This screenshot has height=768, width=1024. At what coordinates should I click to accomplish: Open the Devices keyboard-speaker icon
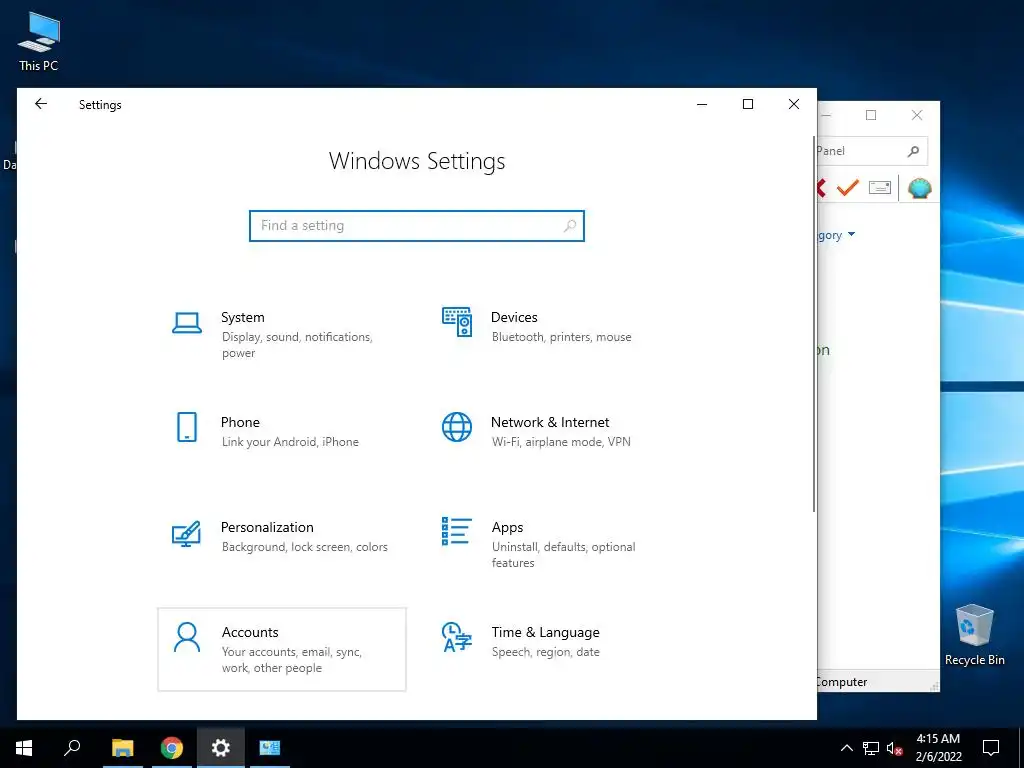(x=456, y=322)
